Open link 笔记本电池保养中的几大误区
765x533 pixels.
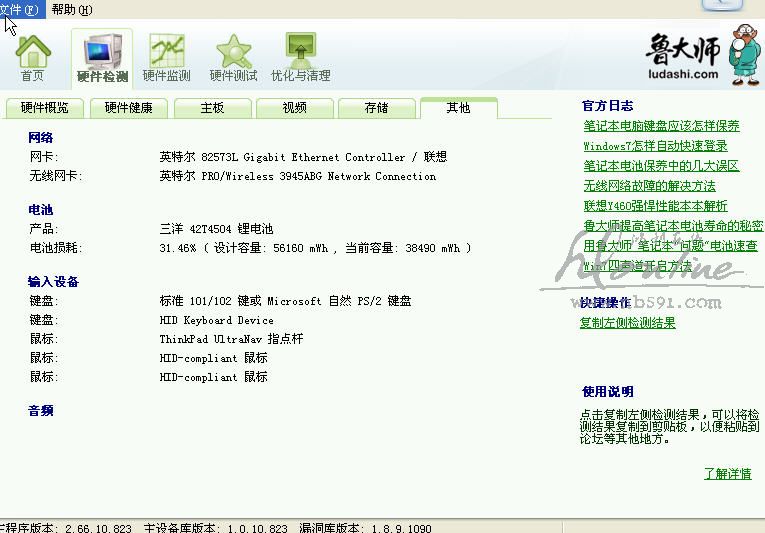click(x=662, y=166)
